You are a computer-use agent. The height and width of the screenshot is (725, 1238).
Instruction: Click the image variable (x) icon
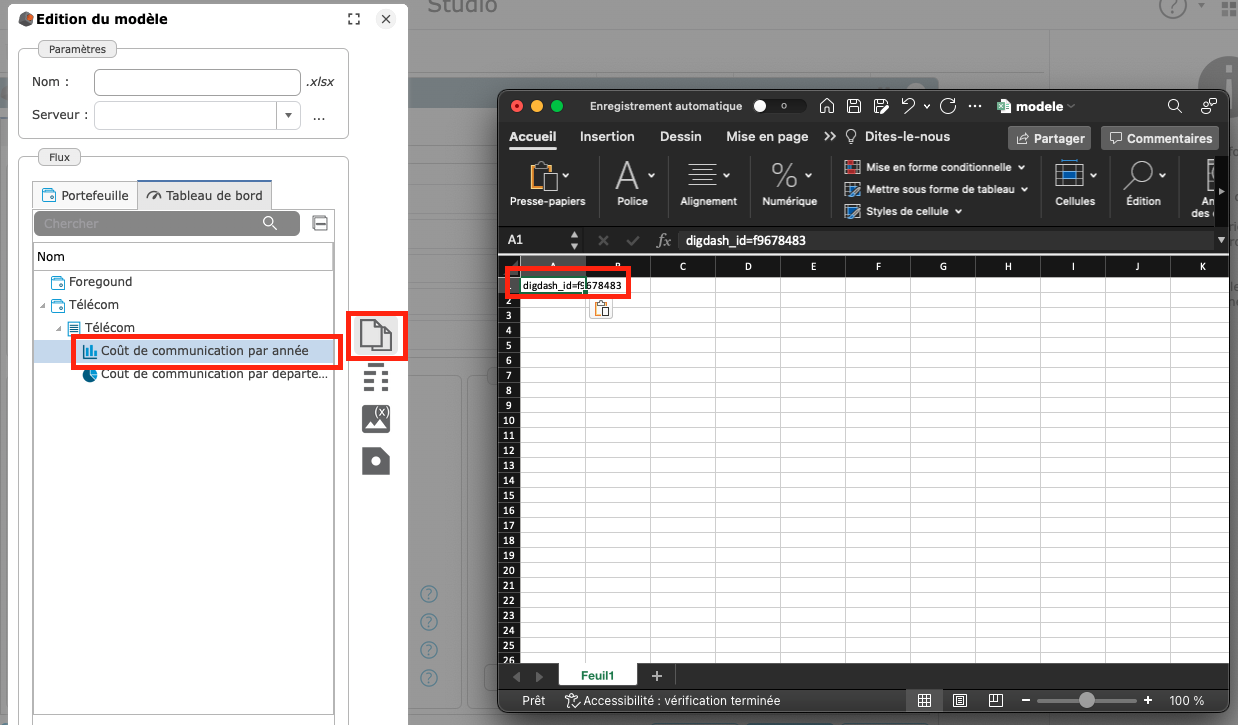376,418
